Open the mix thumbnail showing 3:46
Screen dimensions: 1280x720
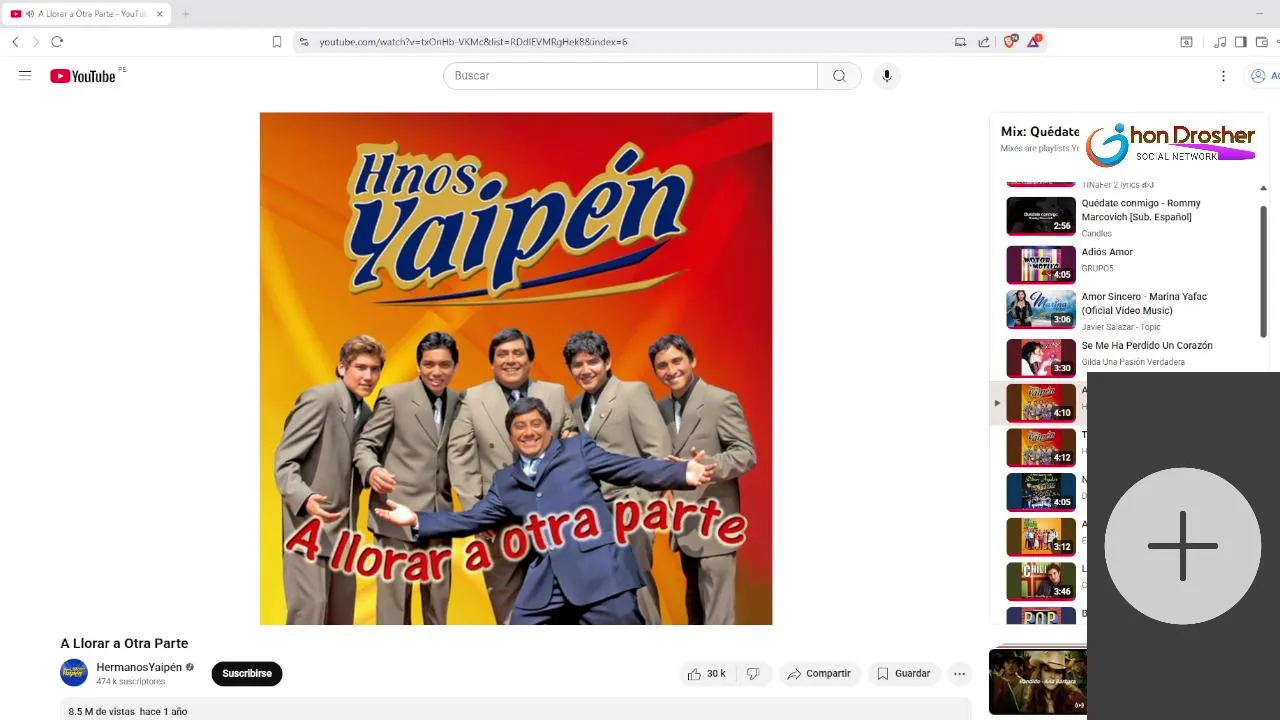1041,581
